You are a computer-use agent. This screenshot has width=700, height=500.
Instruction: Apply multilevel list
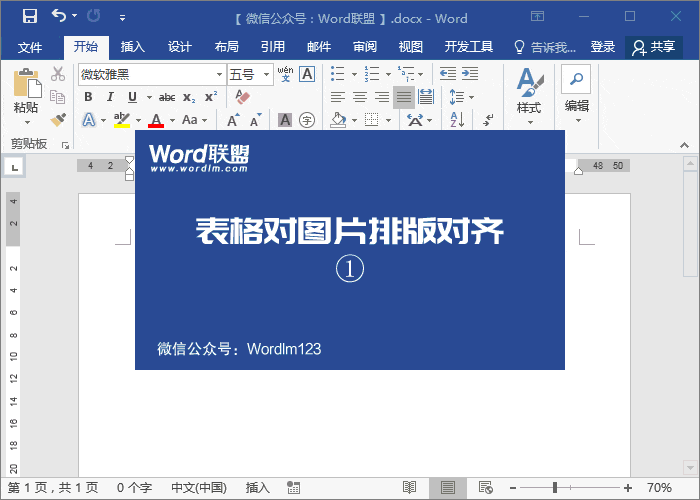pos(406,74)
